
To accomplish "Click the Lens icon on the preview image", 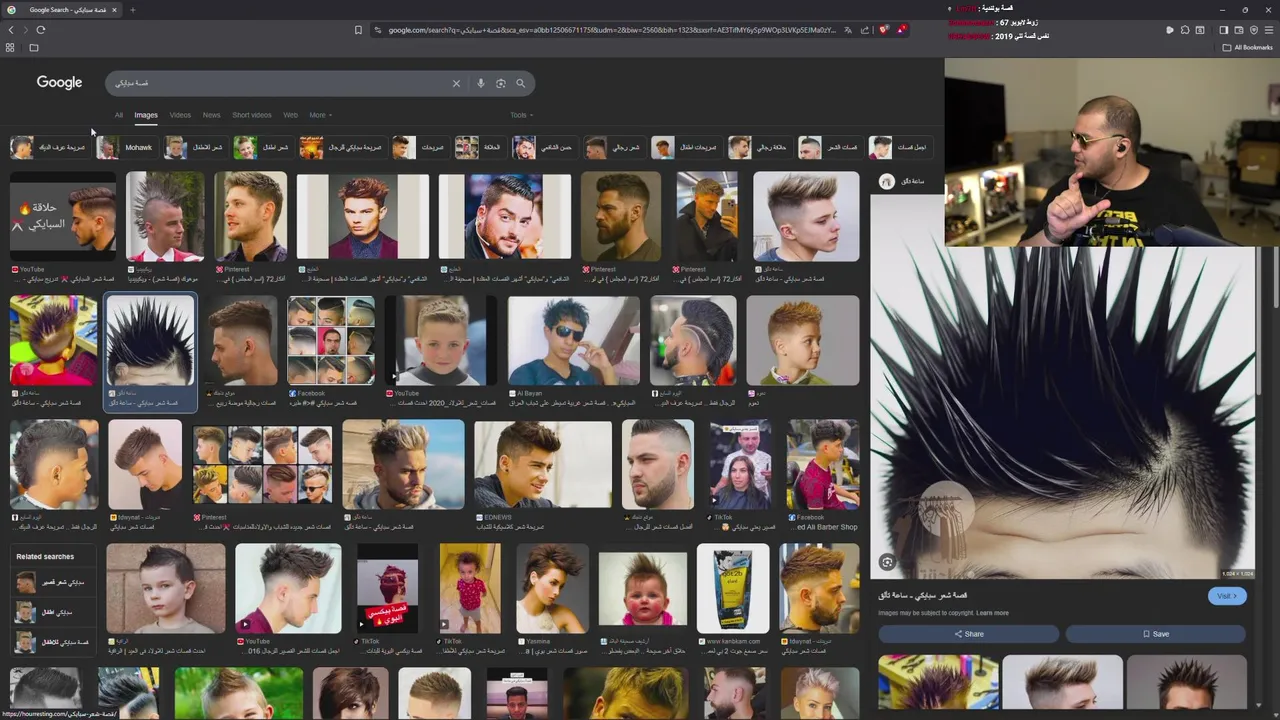I will tap(887, 562).
